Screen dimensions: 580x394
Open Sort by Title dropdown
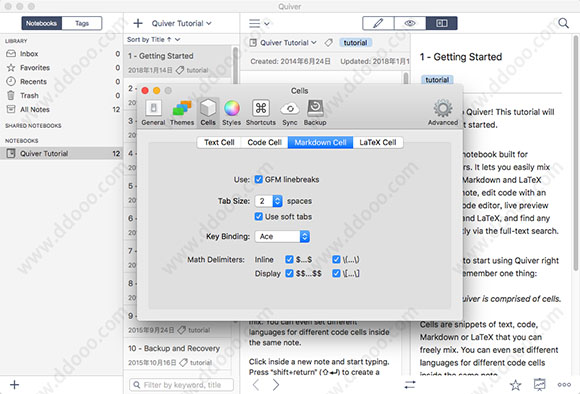[x=154, y=39]
